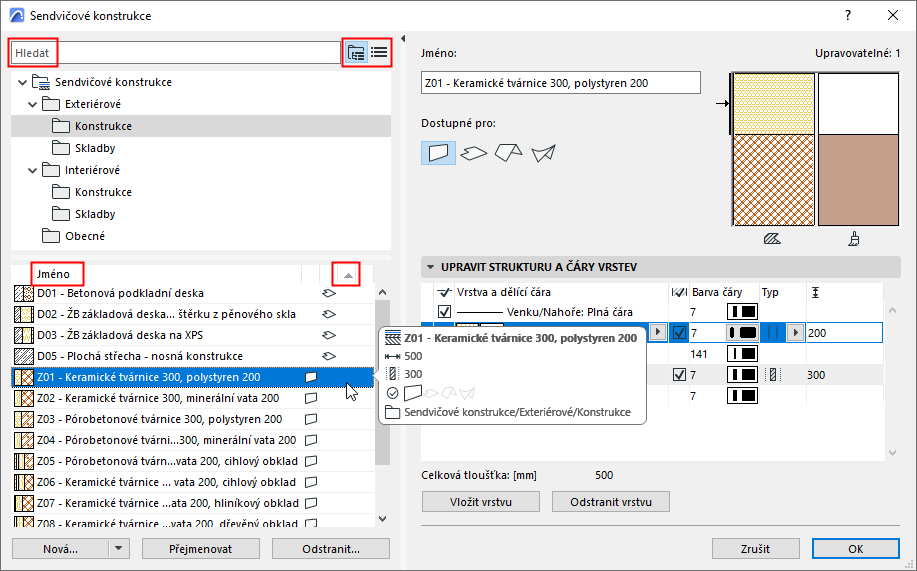
Task: Click composite thumbnail of D05 row
Action: pyautogui.click(x=24, y=356)
